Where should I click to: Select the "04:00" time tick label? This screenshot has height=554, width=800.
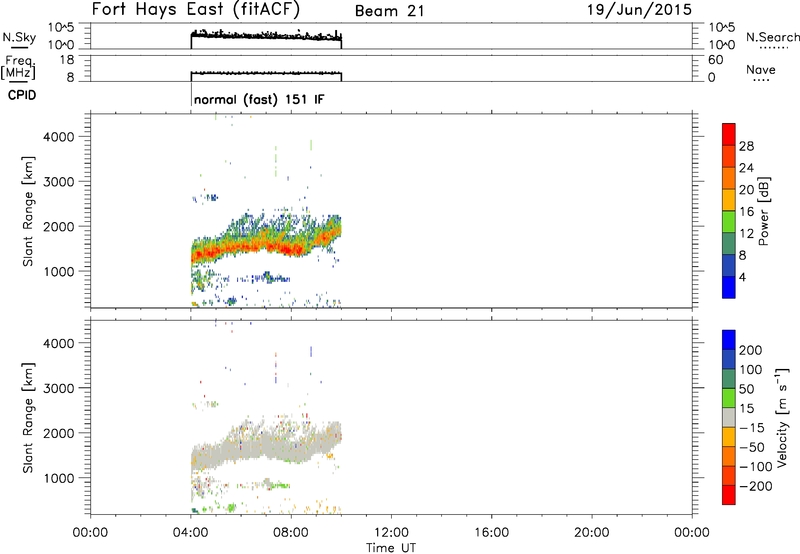[190, 533]
